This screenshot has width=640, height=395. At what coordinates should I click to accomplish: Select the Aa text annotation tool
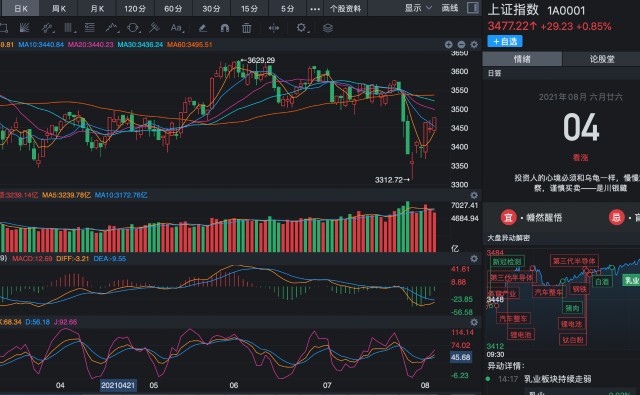[x=176, y=28]
